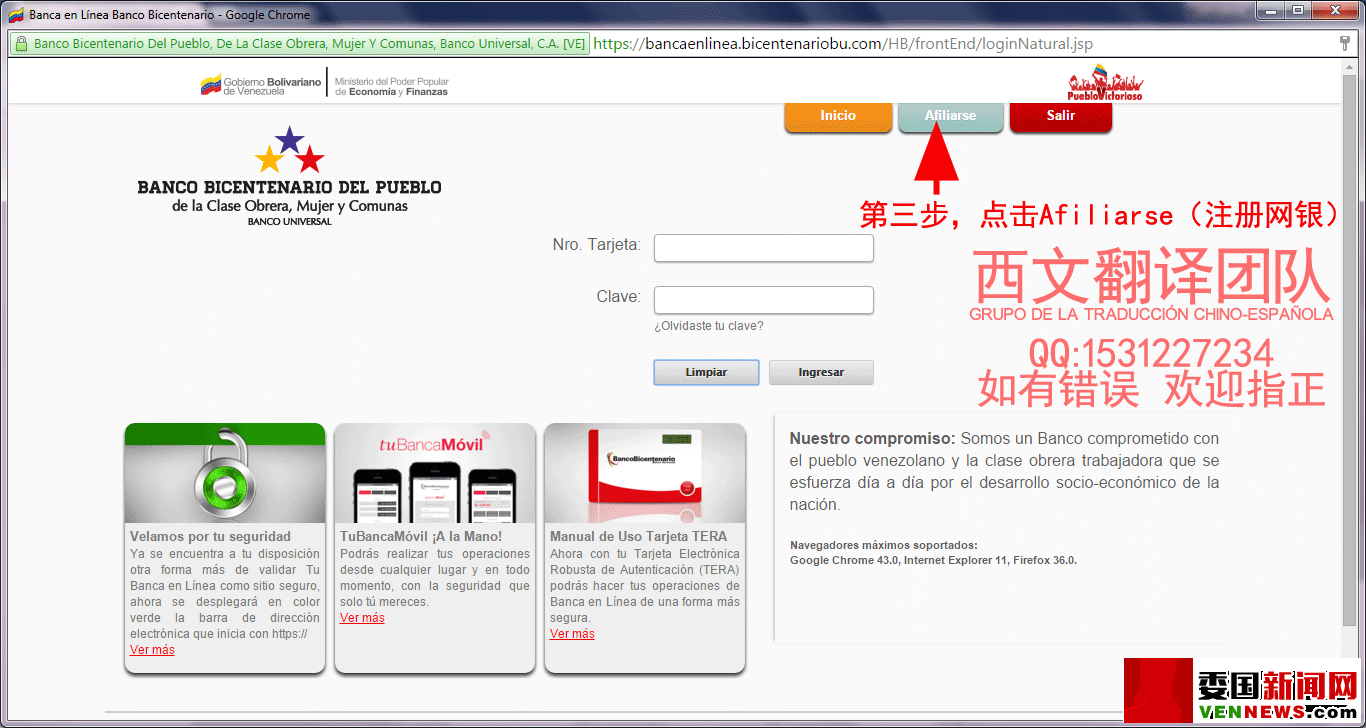This screenshot has height=728, width=1366.
Task: Click the Nuestro compromiso text
Action: tap(1004, 471)
